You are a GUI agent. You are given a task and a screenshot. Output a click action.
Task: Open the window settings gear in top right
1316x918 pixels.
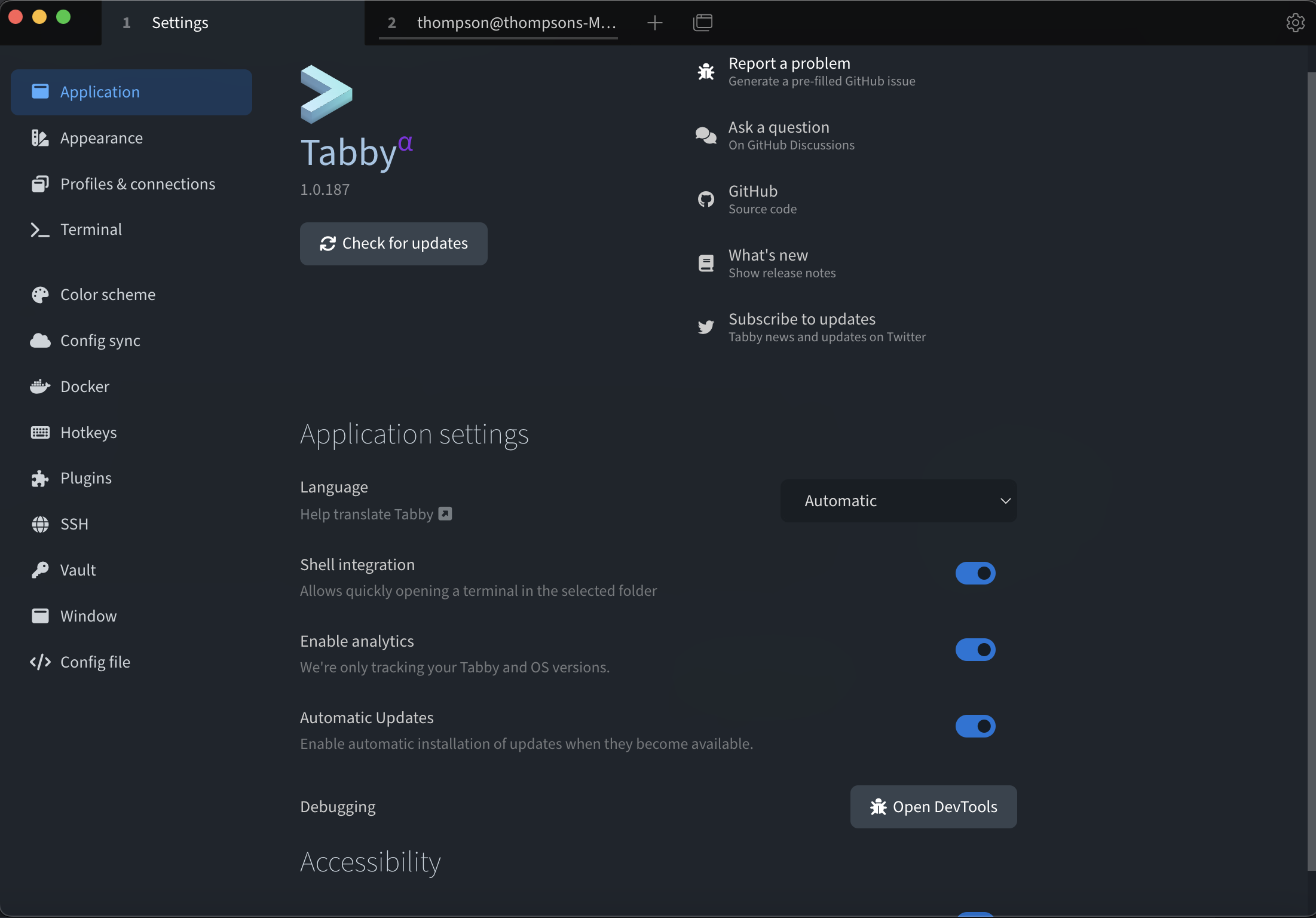click(x=1295, y=23)
